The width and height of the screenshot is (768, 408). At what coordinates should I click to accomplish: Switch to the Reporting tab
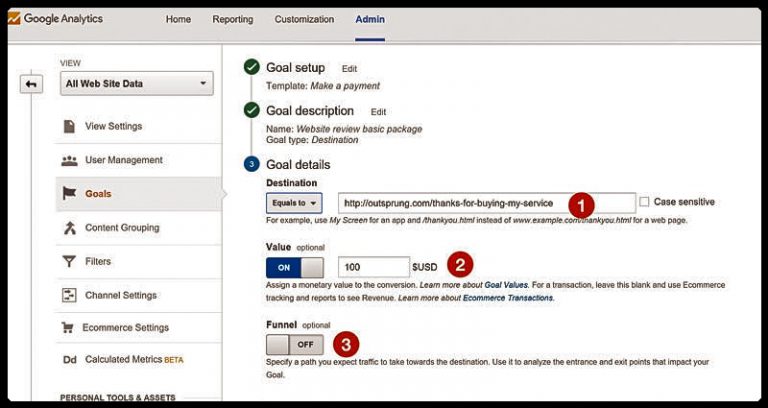point(233,20)
